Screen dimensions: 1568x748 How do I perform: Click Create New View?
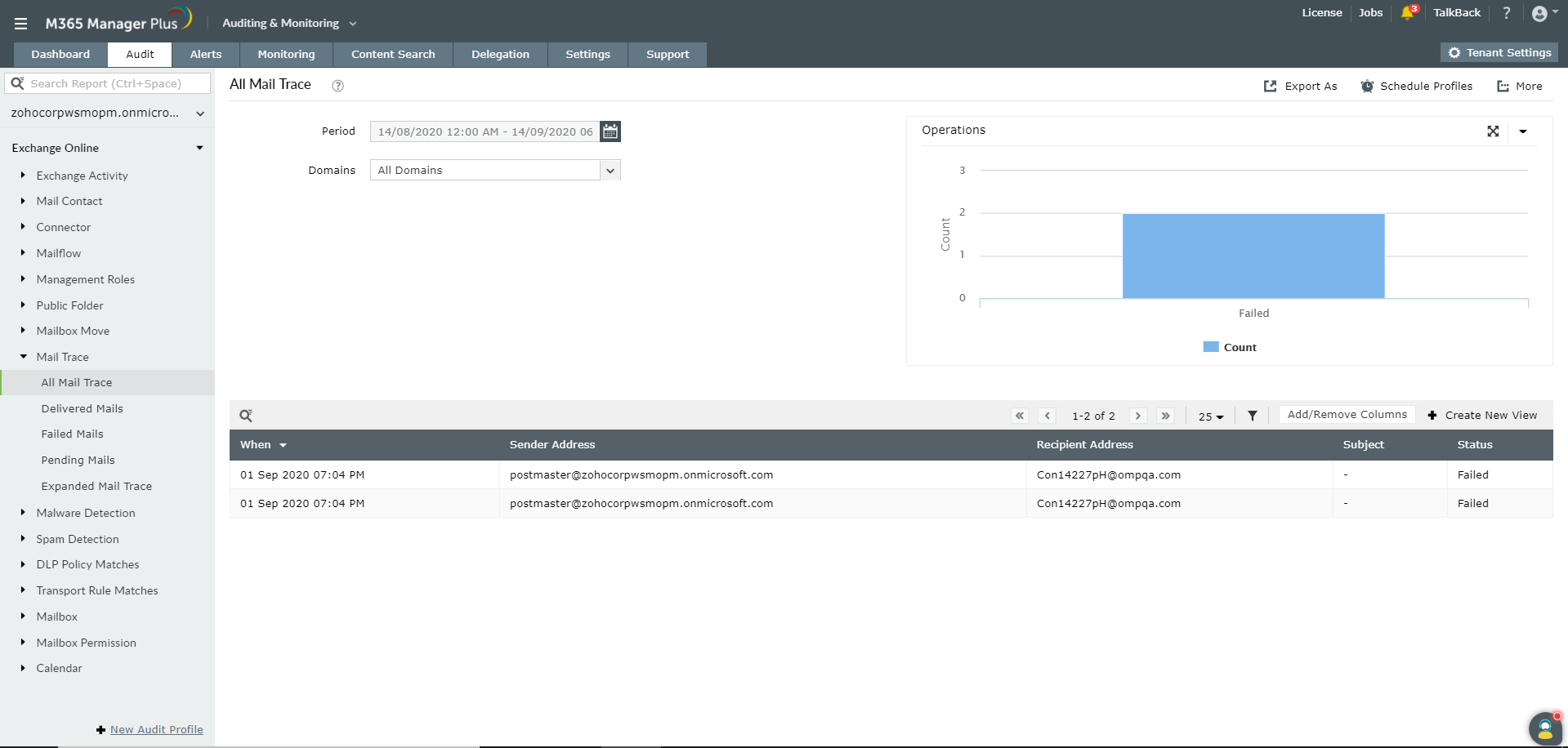tap(1482, 416)
